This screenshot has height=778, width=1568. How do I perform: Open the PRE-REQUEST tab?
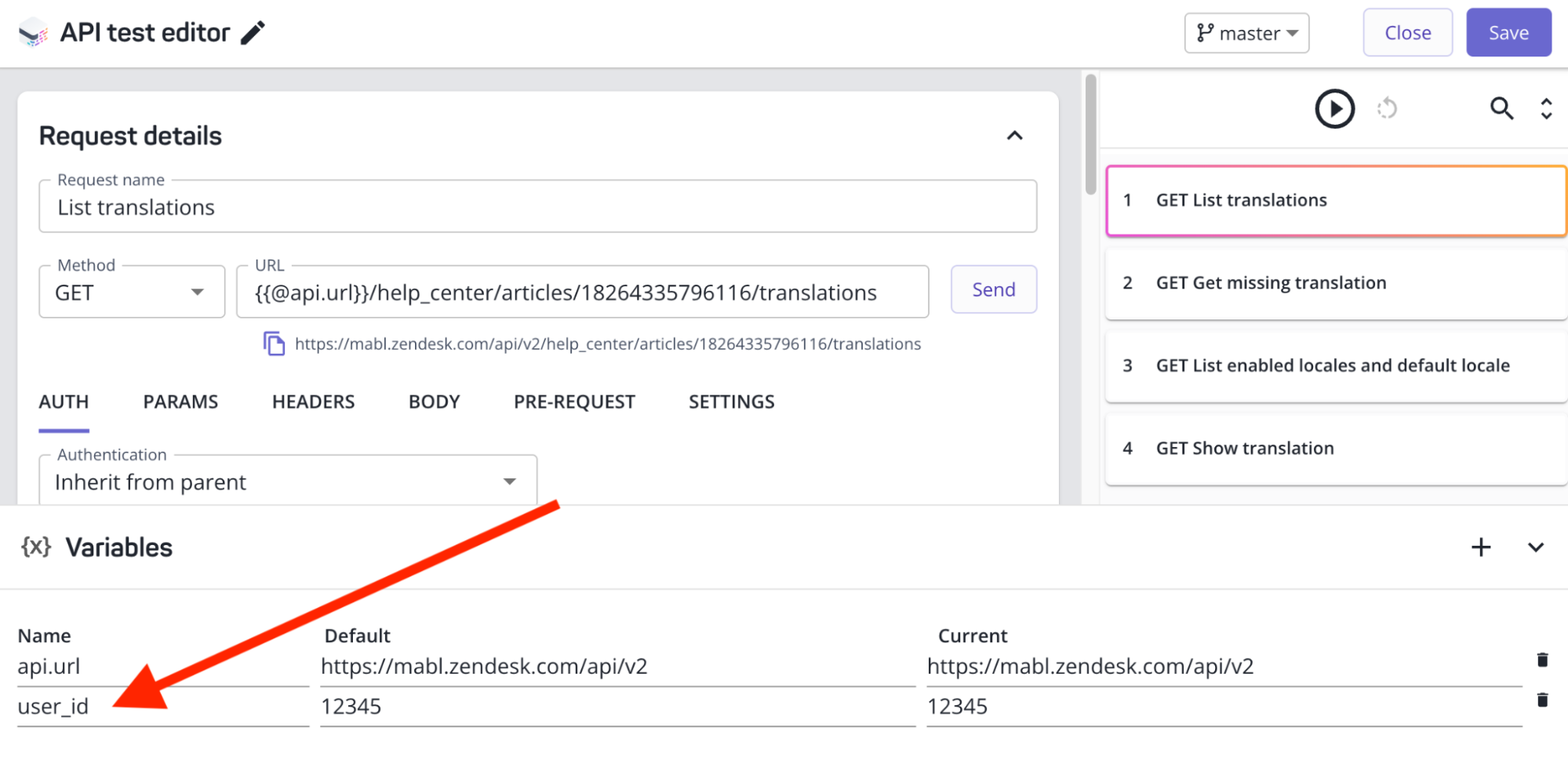(x=573, y=402)
